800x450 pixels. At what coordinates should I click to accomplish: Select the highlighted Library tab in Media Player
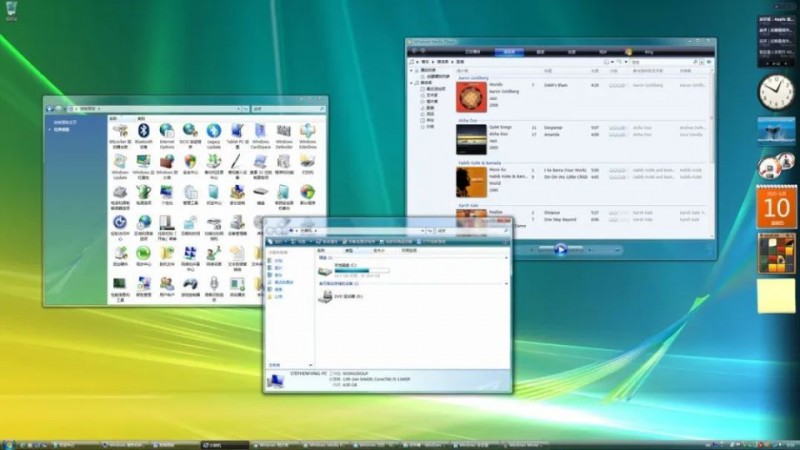[509, 50]
